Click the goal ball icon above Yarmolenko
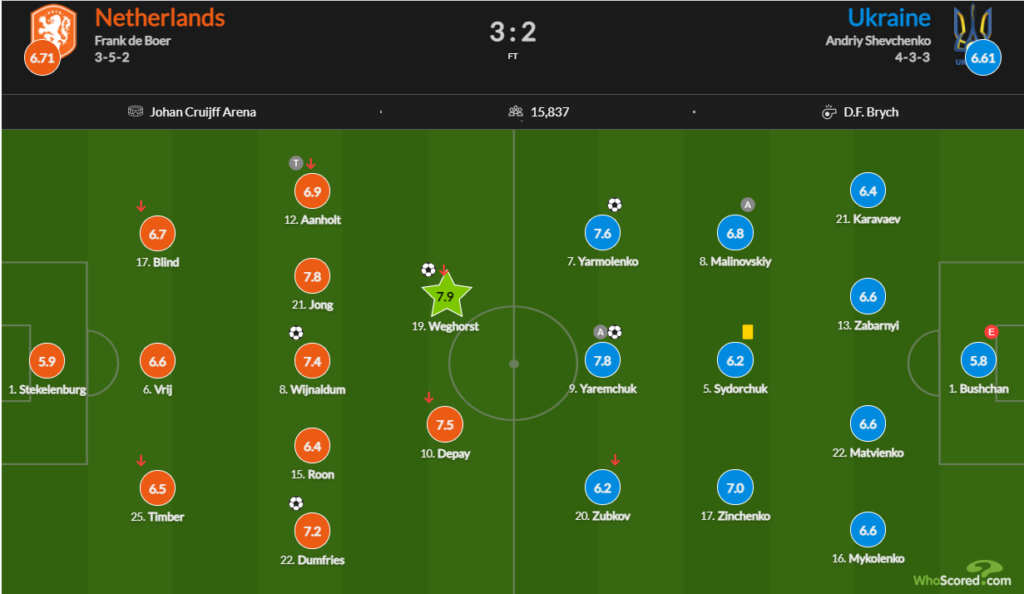Screen dimensions: 1024x594 614,205
